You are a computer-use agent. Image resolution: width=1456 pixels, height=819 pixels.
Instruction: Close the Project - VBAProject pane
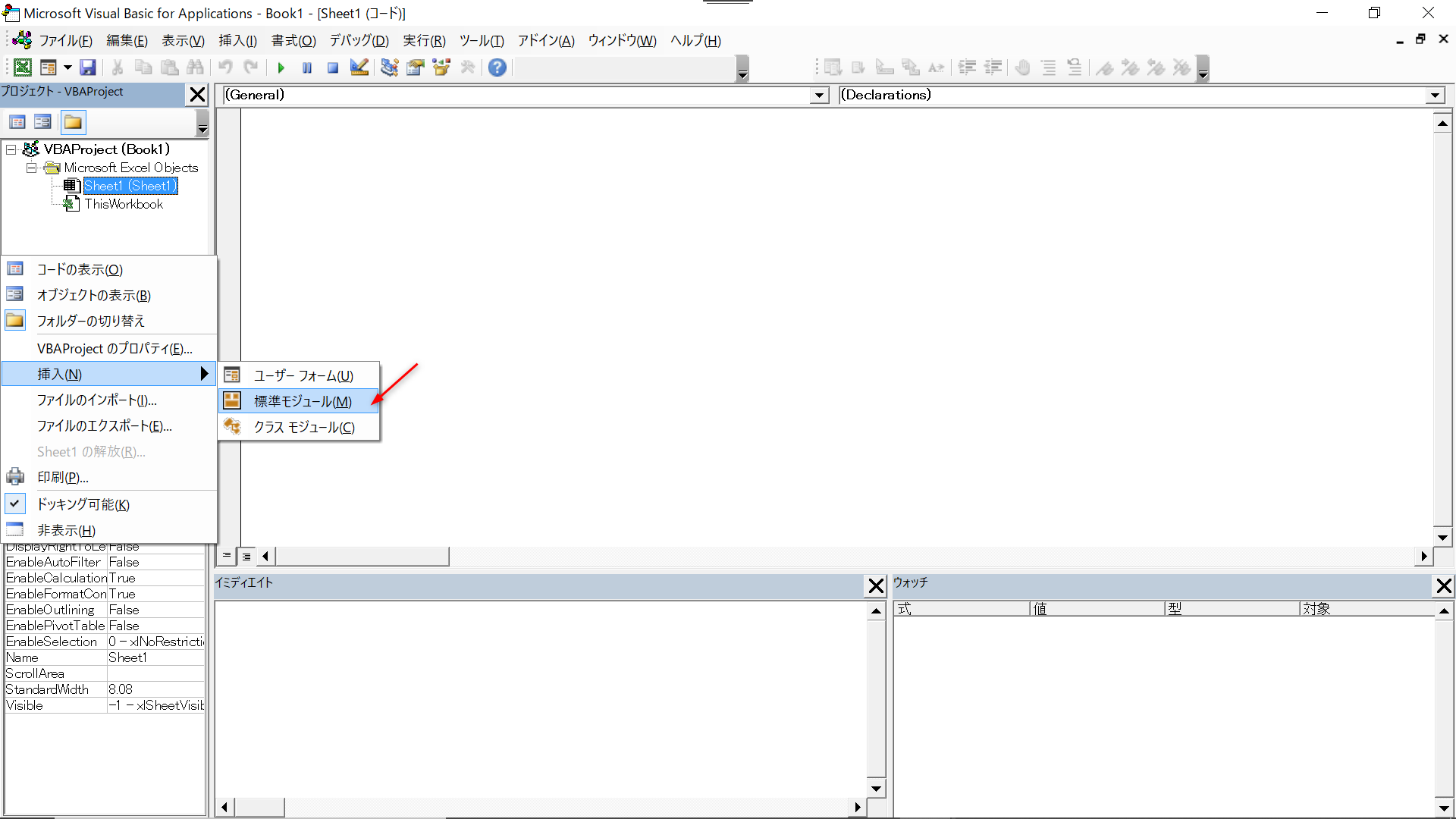click(197, 94)
